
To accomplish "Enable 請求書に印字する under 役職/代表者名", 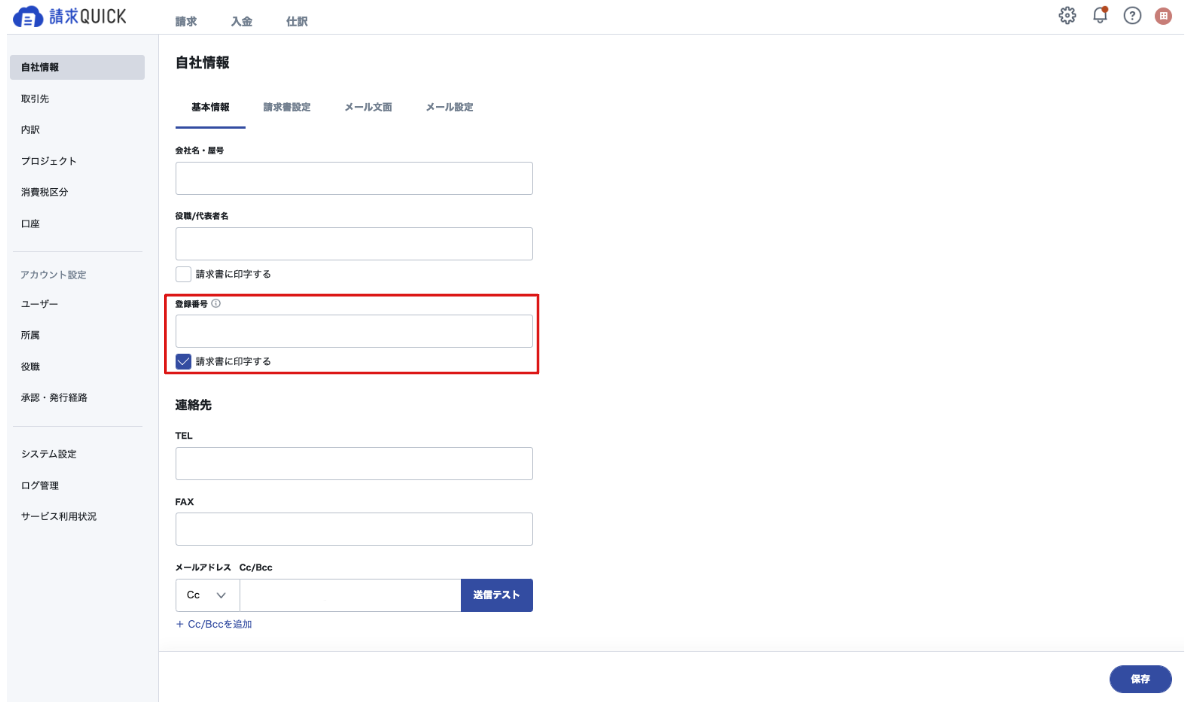I will (x=183, y=274).
